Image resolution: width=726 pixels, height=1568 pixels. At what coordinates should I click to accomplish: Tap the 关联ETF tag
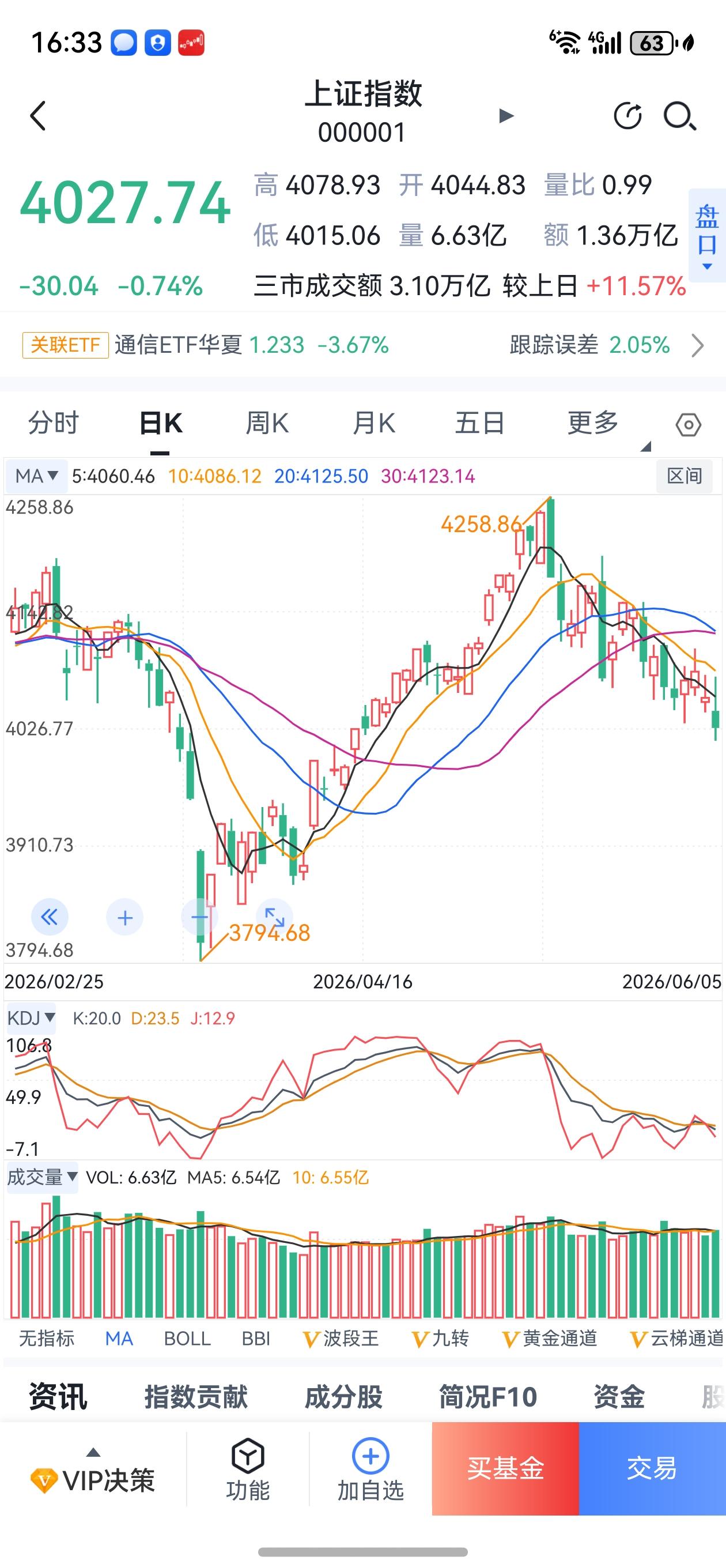pos(66,345)
